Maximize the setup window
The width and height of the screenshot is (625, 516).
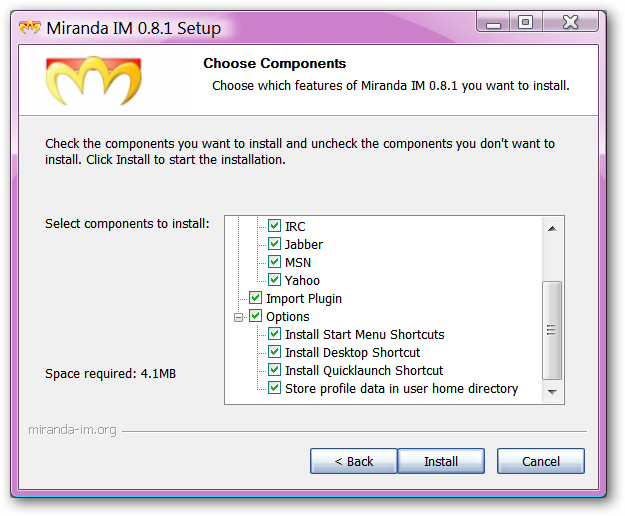coord(525,23)
